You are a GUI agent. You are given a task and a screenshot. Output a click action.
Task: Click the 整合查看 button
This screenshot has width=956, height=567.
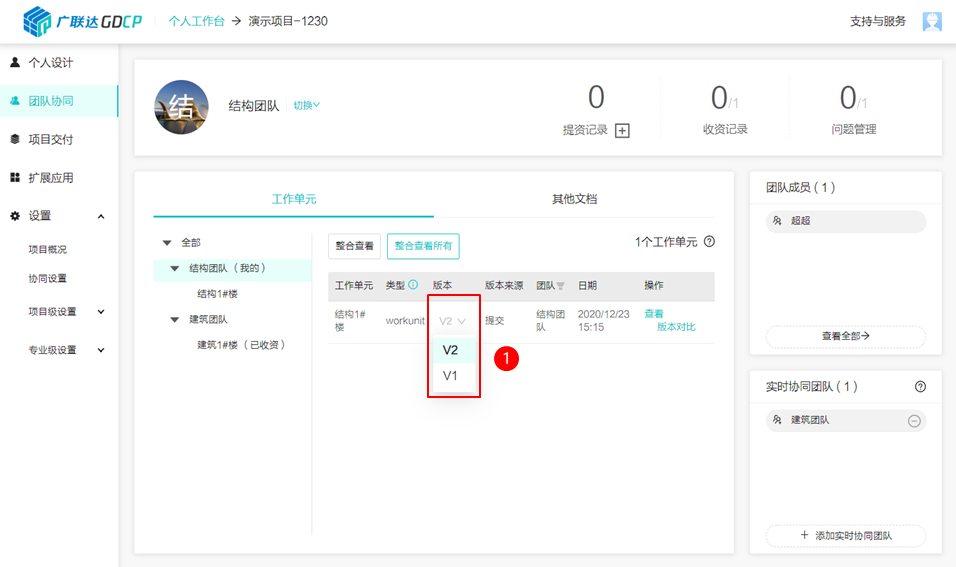354,246
